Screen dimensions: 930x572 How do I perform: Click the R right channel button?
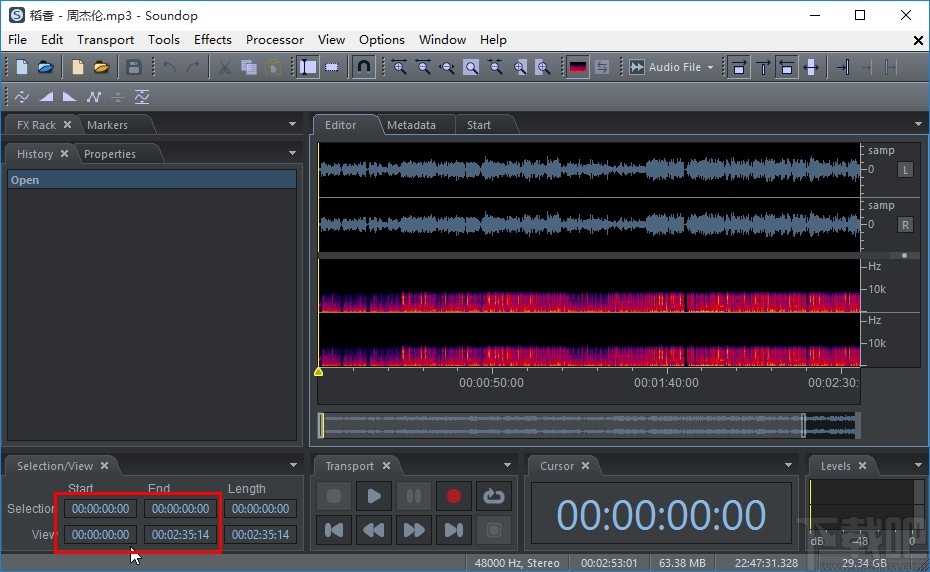(x=906, y=225)
